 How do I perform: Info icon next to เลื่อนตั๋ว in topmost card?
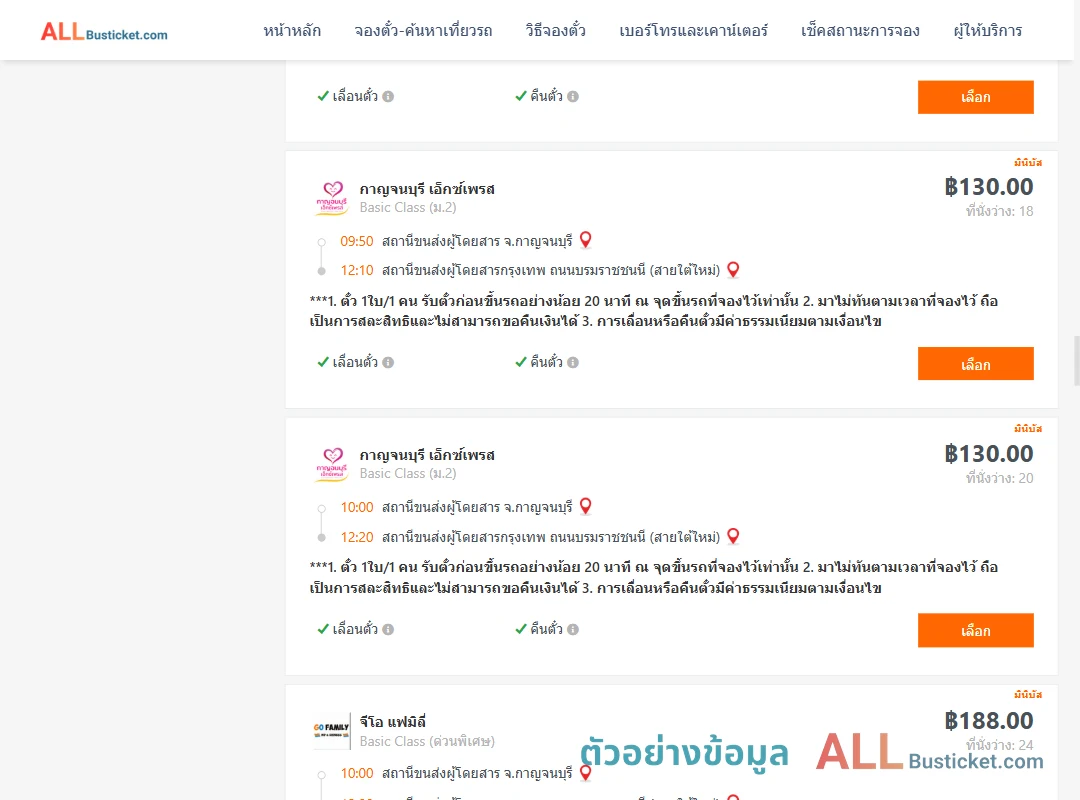click(x=388, y=96)
